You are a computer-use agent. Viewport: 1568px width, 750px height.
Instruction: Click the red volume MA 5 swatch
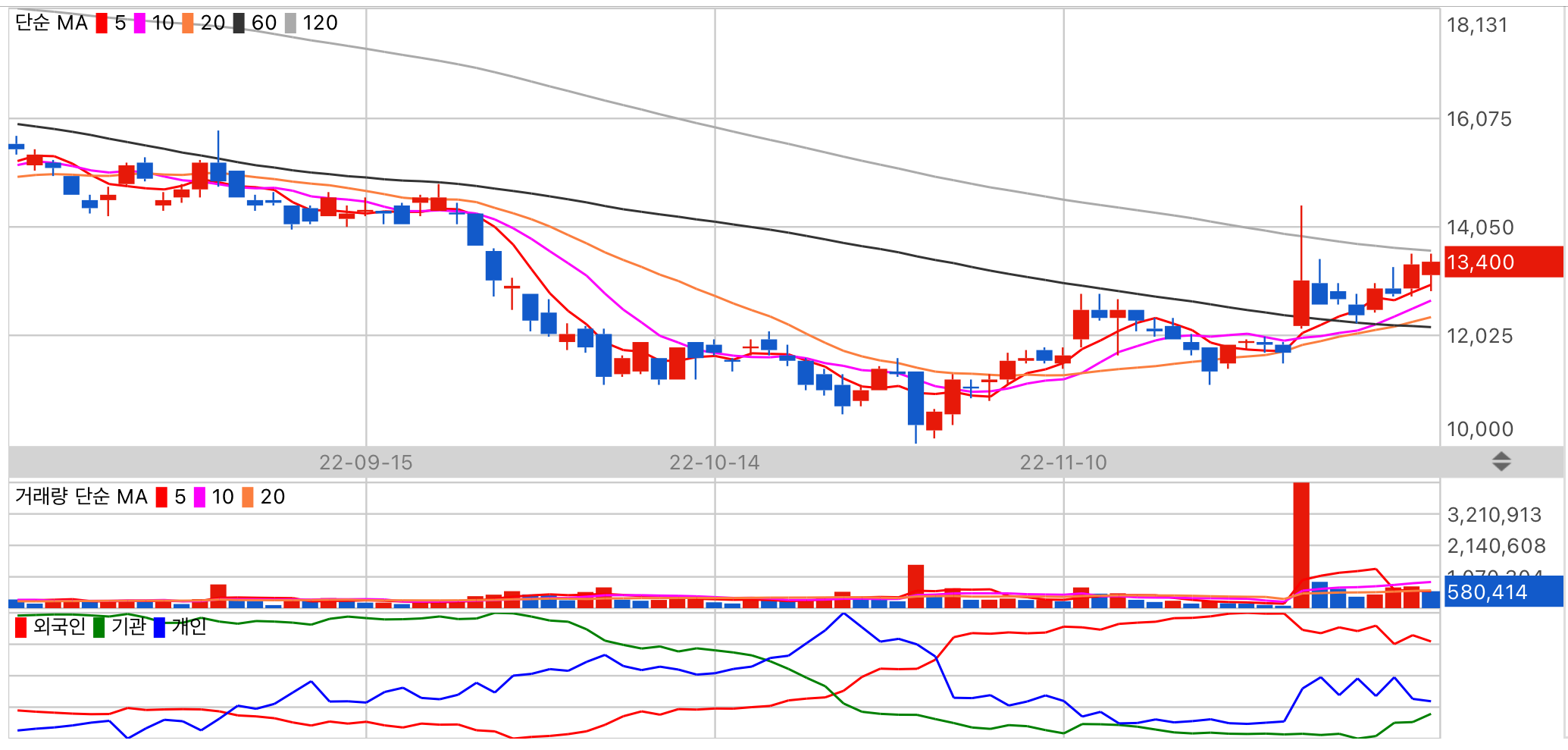pos(161,497)
